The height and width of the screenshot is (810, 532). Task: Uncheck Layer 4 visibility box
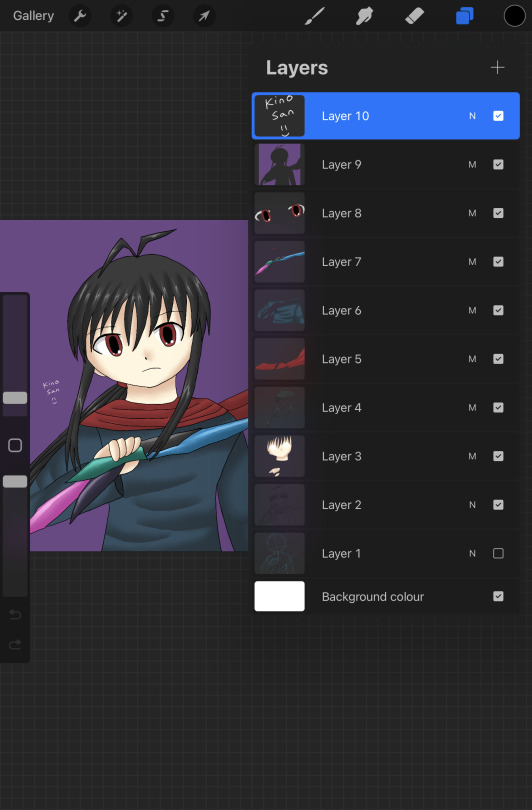498,407
